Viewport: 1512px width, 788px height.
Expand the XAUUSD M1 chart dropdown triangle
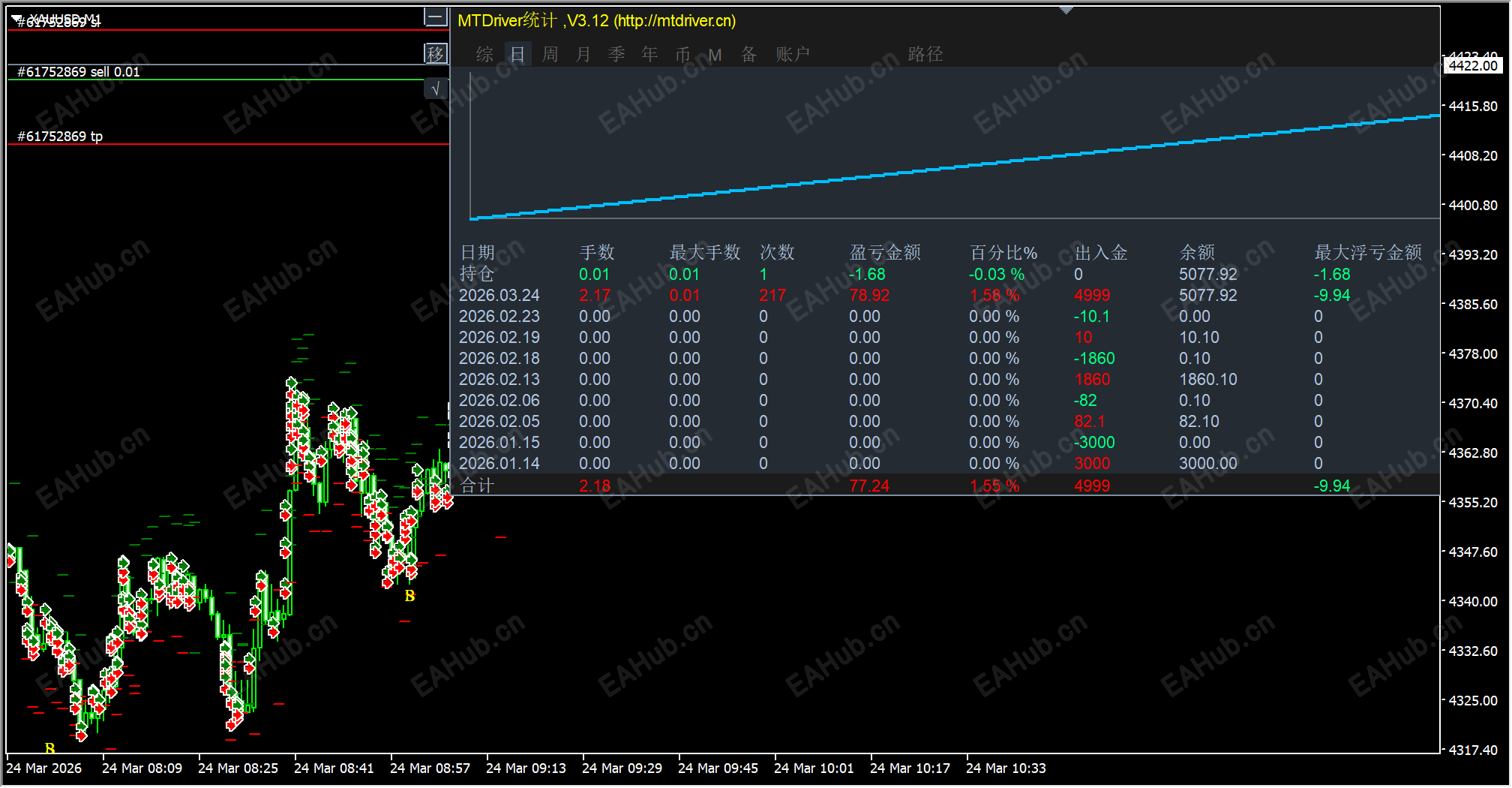[x=17, y=18]
